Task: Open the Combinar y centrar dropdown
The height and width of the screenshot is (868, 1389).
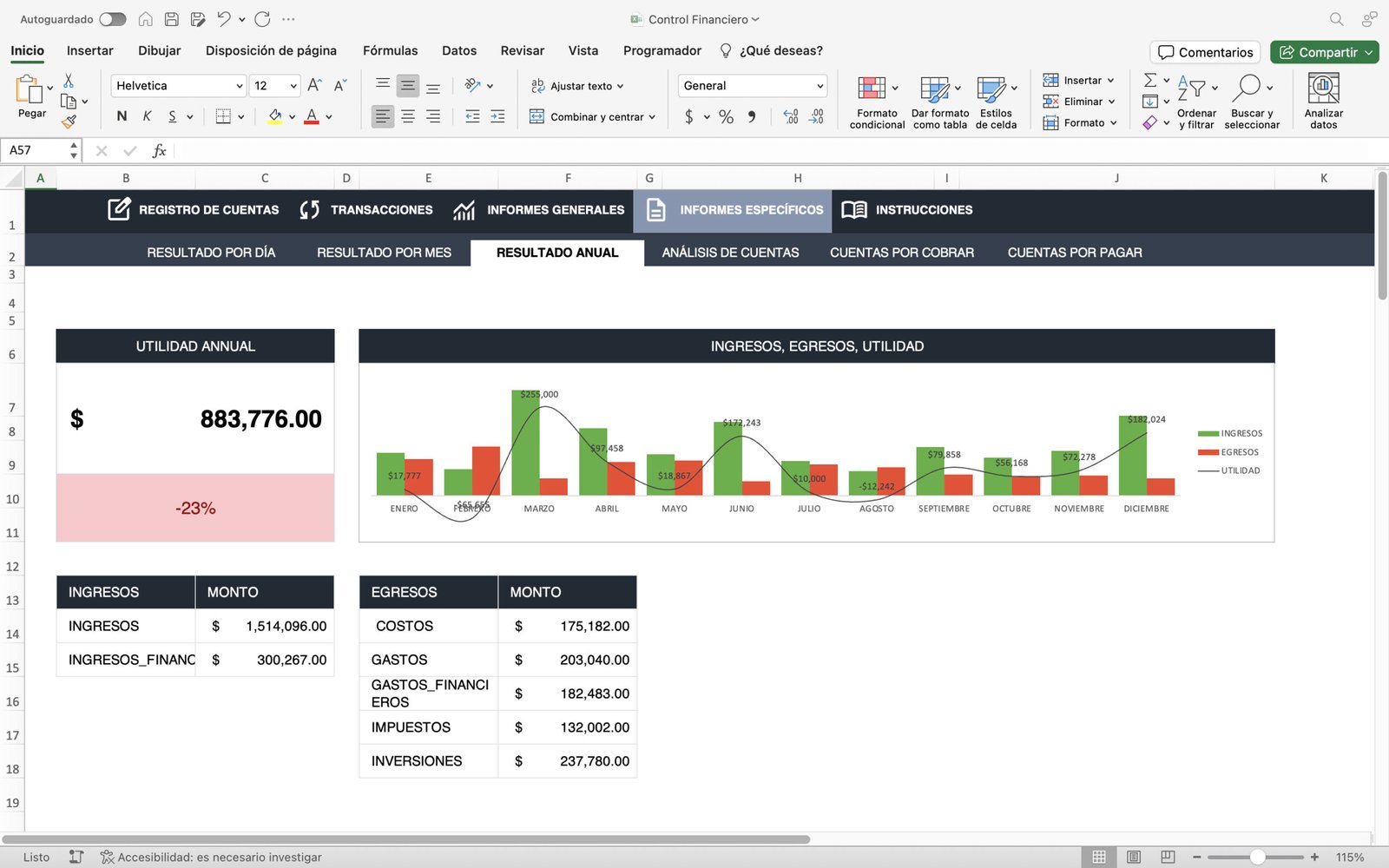Action: point(652,117)
